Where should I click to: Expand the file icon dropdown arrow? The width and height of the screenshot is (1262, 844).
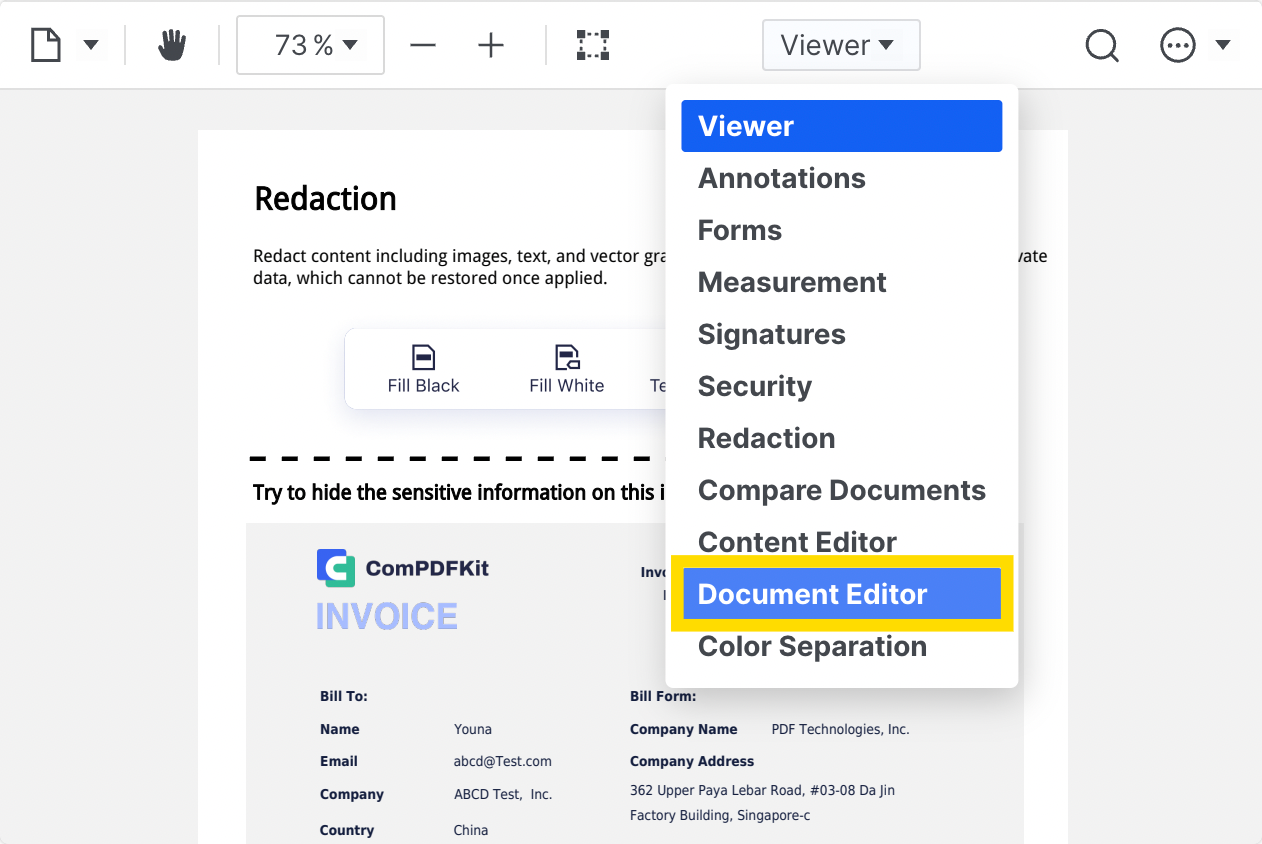coord(91,45)
